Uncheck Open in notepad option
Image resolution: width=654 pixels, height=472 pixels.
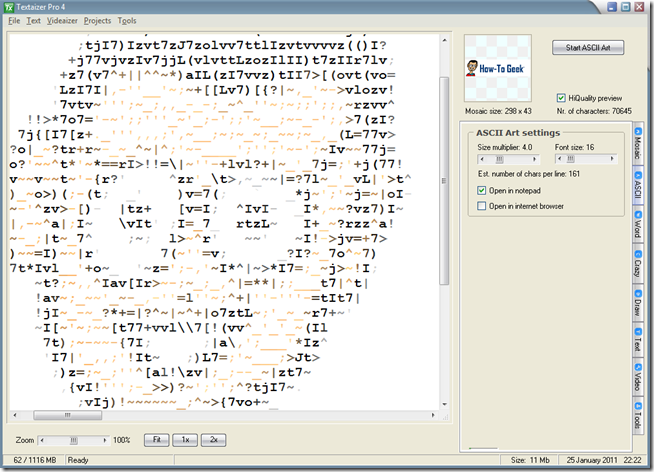482,190
